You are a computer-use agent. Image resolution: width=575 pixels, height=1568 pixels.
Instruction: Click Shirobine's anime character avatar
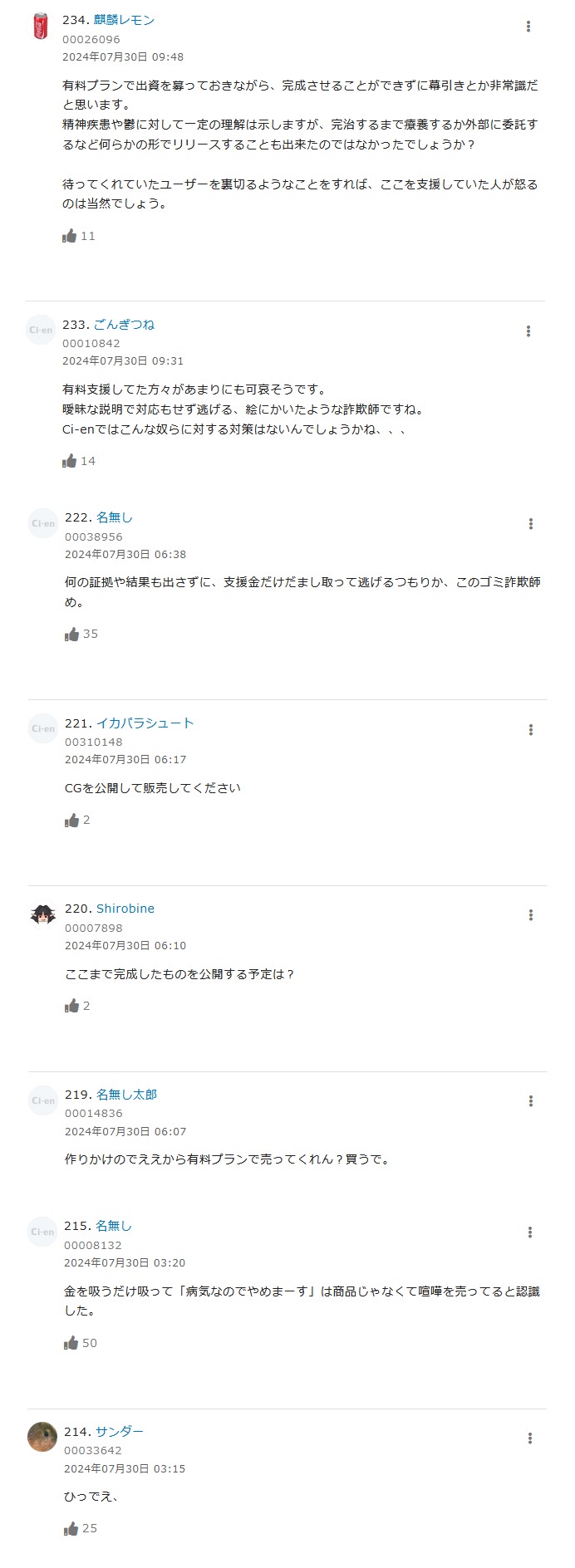[x=42, y=914]
